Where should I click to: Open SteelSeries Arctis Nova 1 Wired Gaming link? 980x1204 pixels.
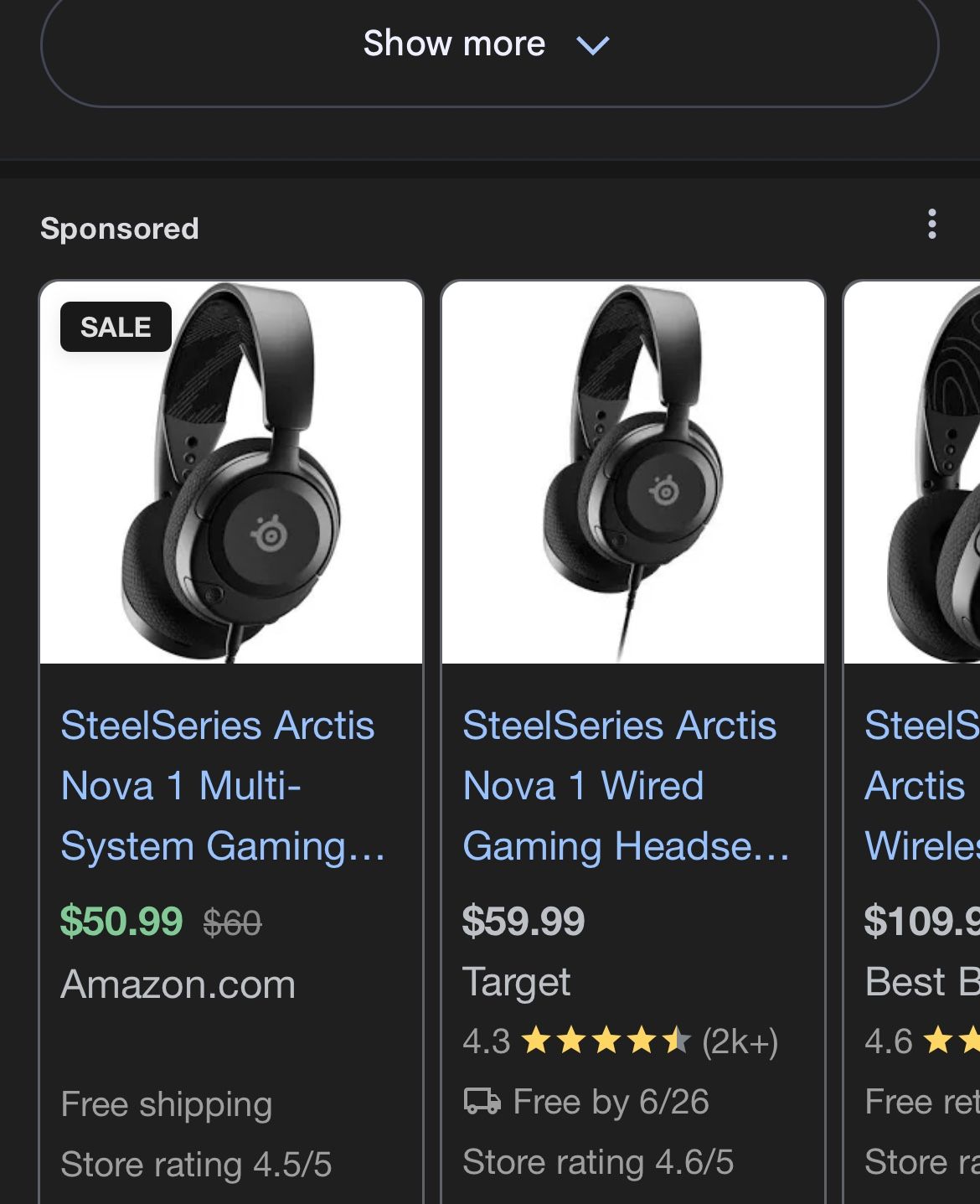(x=622, y=786)
